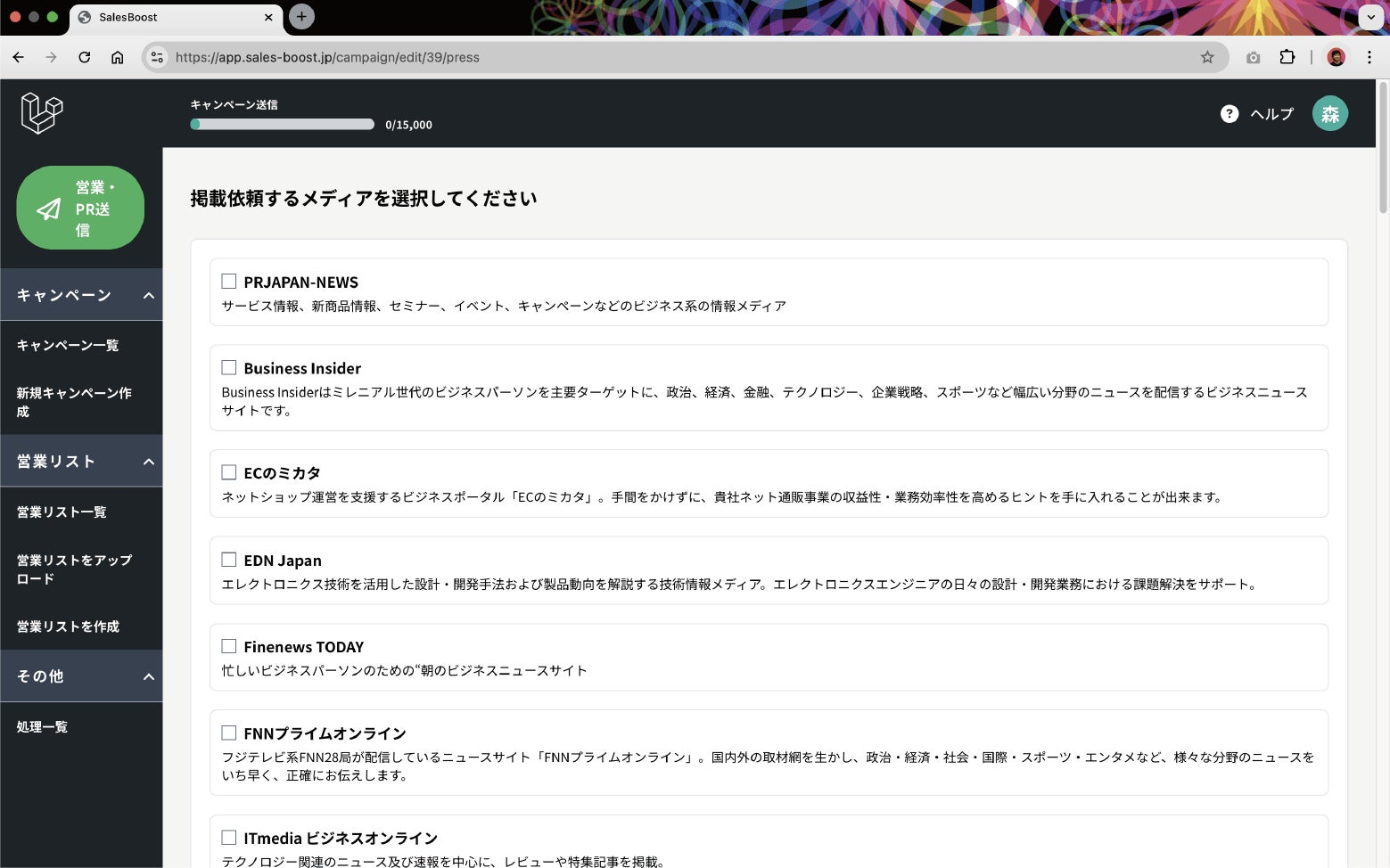Click the ECのミカタ media title
Image resolution: width=1390 pixels, height=868 pixels.
[x=282, y=472]
